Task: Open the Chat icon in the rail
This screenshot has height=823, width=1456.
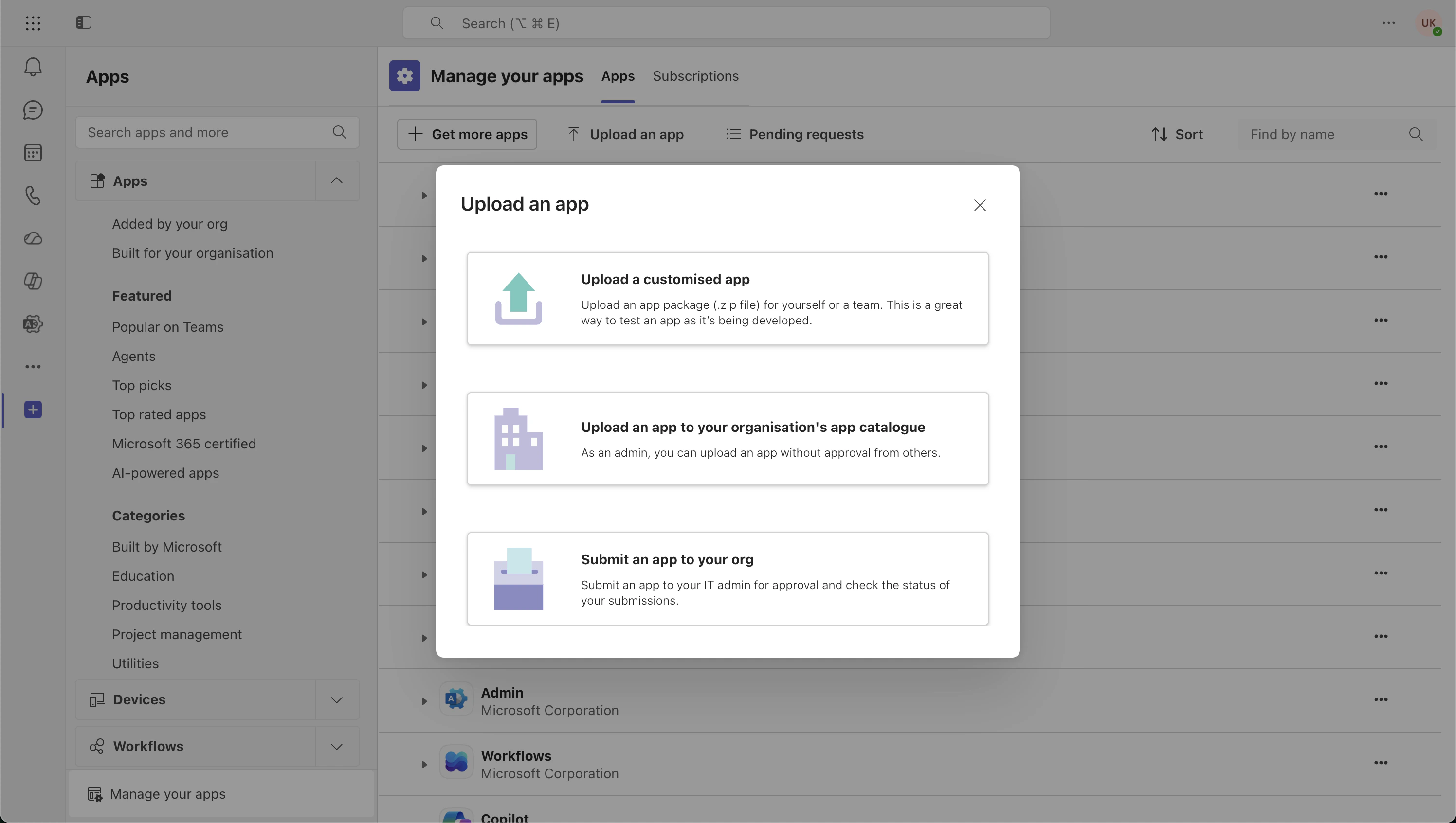Action: click(33, 109)
